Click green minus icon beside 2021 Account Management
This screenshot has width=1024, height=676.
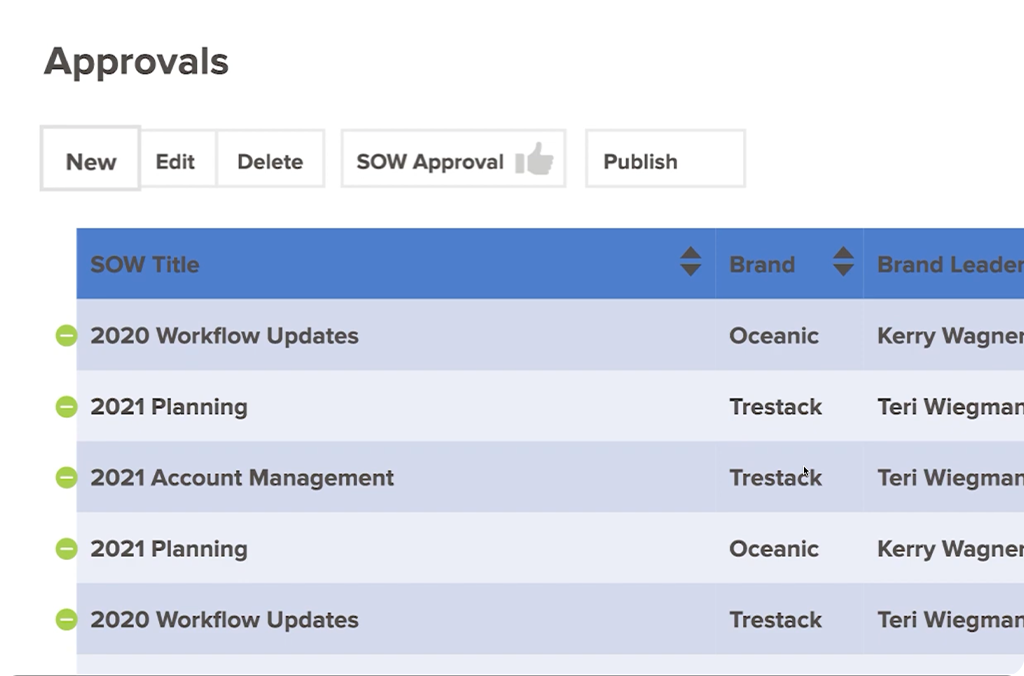point(66,477)
